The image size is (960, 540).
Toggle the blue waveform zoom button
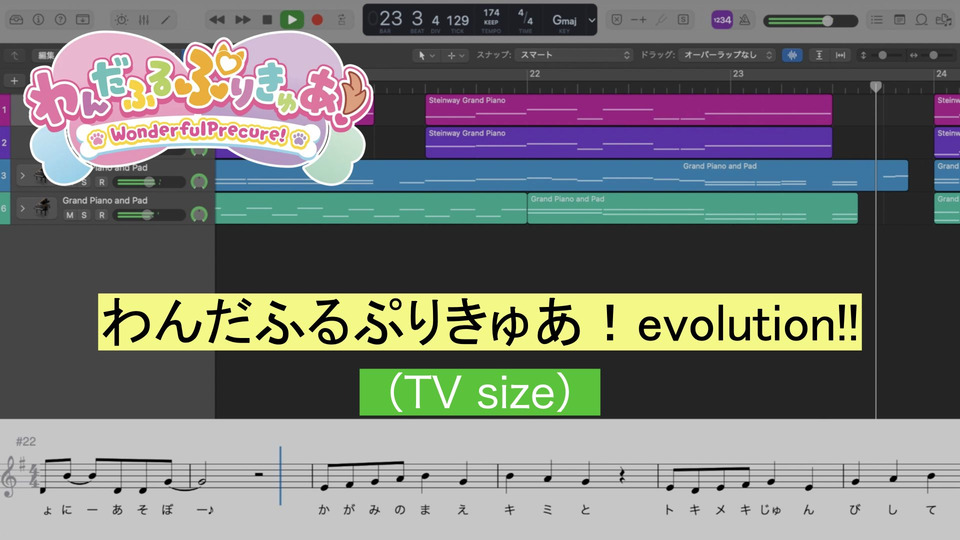792,55
